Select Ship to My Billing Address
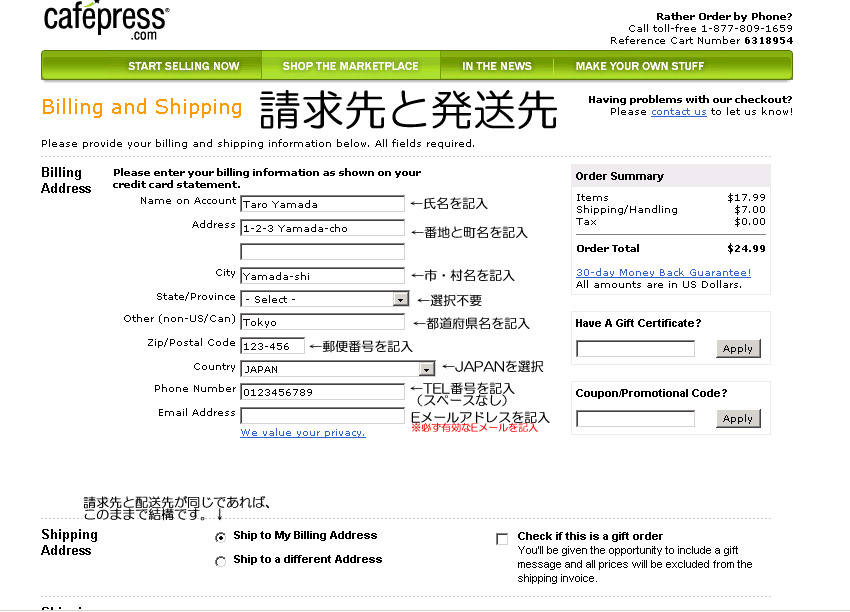The width and height of the screenshot is (850, 612). [x=220, y=537]
